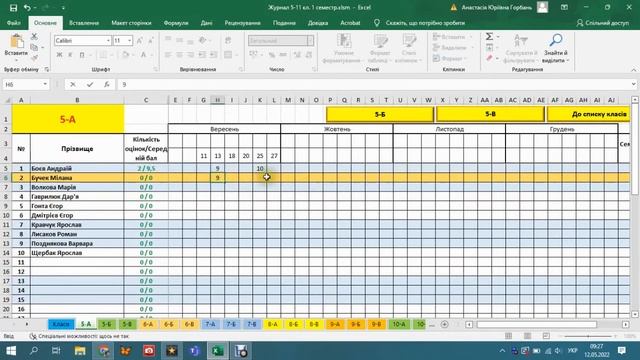Adjust the zoom slider in status bar
Viewport: 640px width, 360px height.
588,336
